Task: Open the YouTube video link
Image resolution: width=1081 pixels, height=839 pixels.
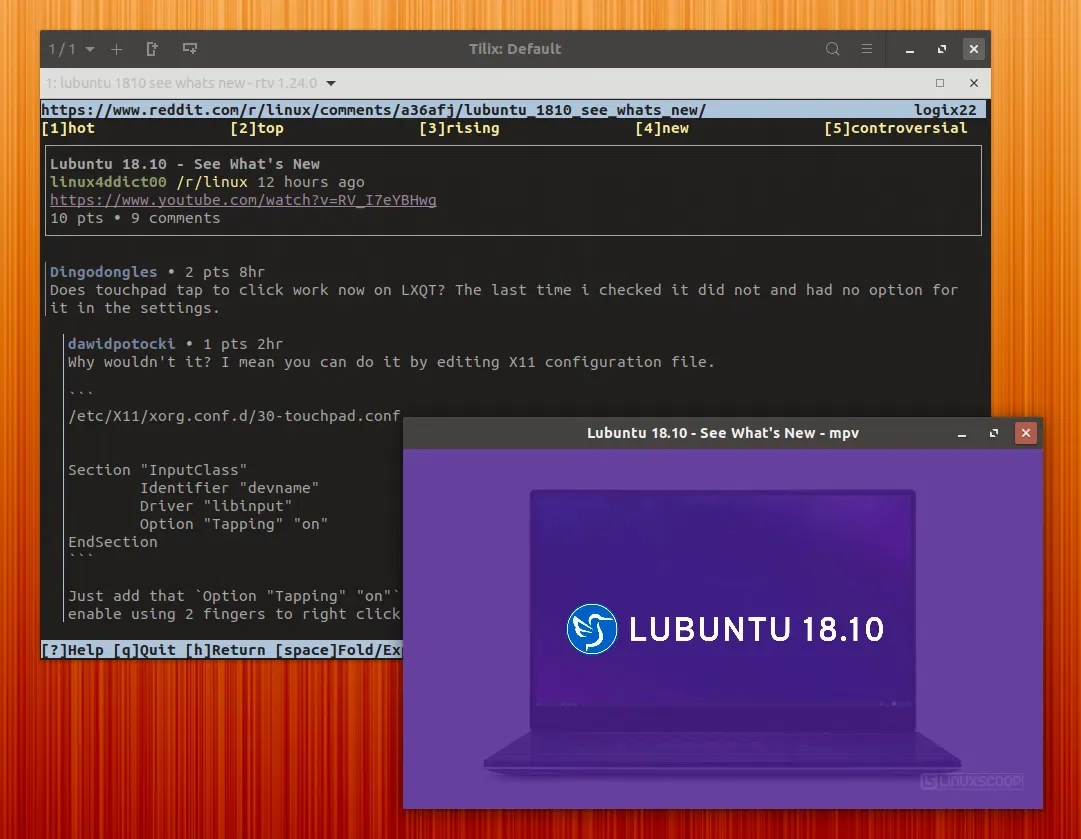Action: point(243,200)
